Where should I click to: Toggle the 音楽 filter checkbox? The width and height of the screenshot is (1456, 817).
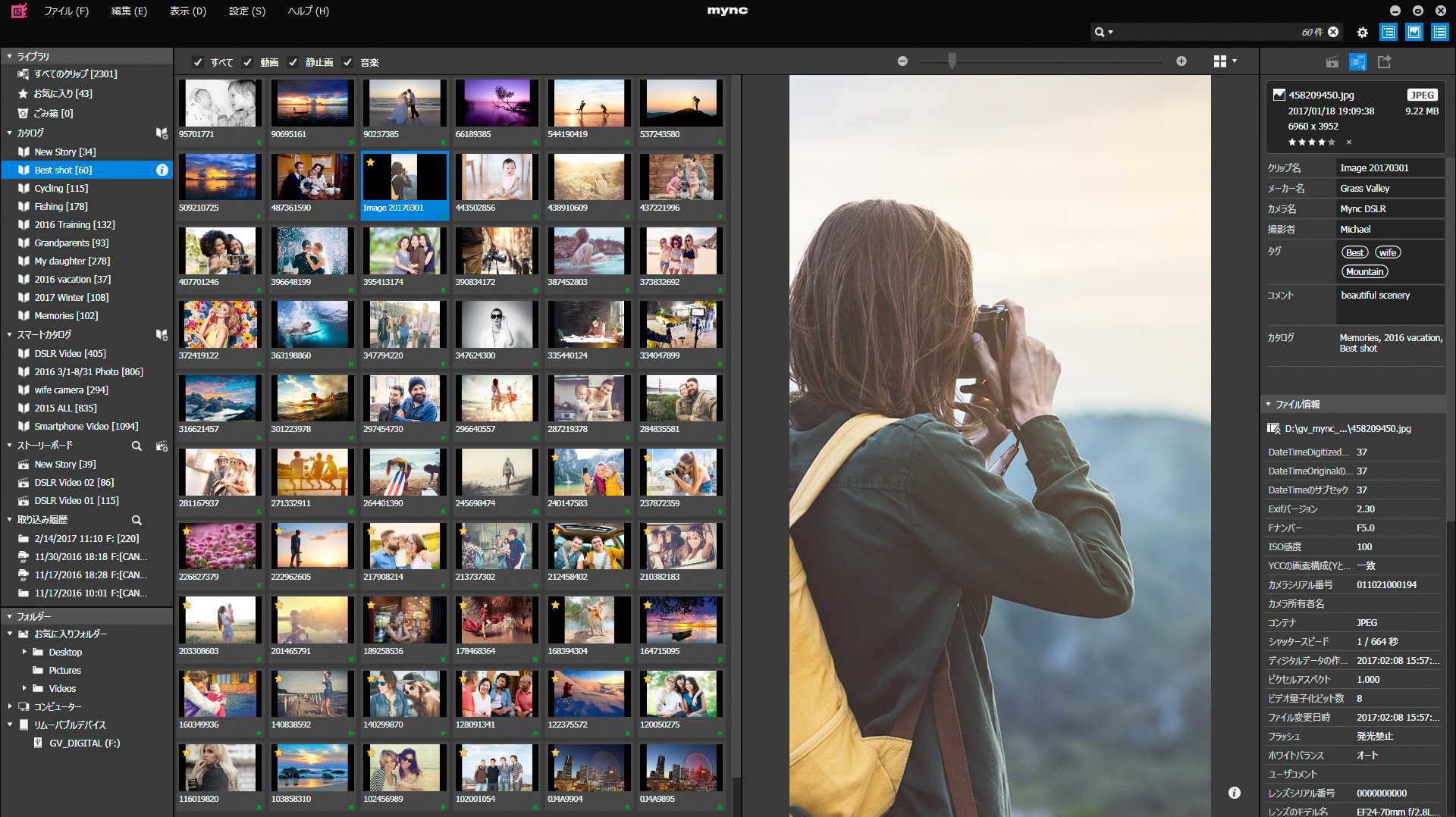[x=348, y=62]
